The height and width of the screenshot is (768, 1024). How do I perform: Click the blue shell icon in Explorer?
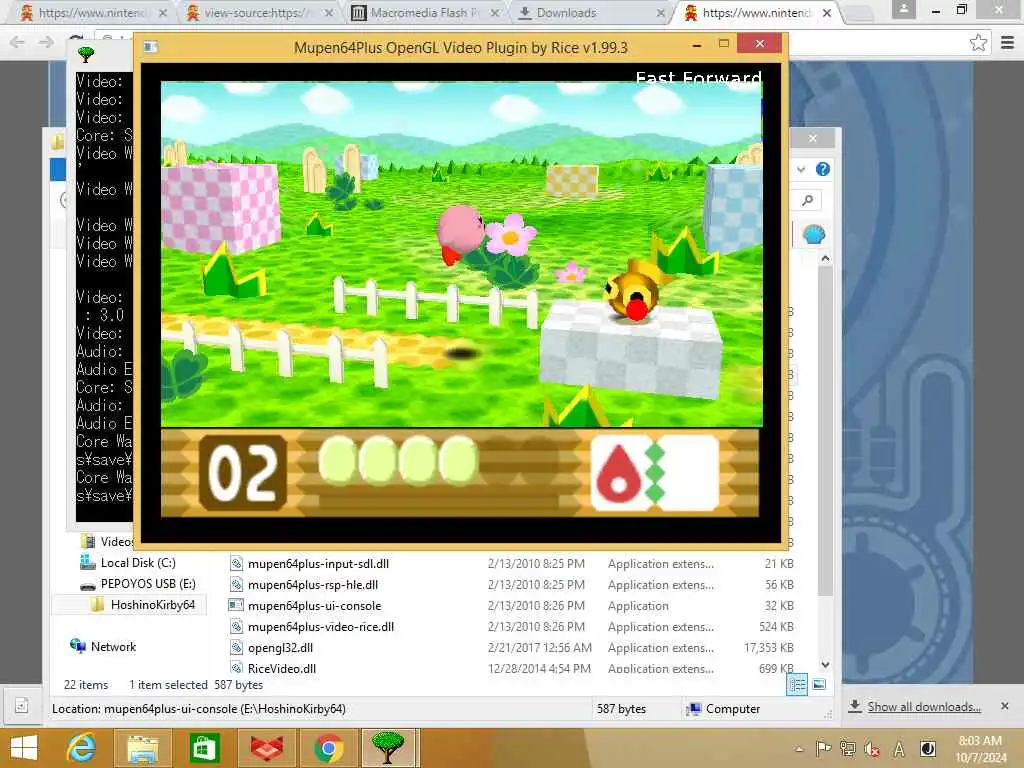pos(813,234)
